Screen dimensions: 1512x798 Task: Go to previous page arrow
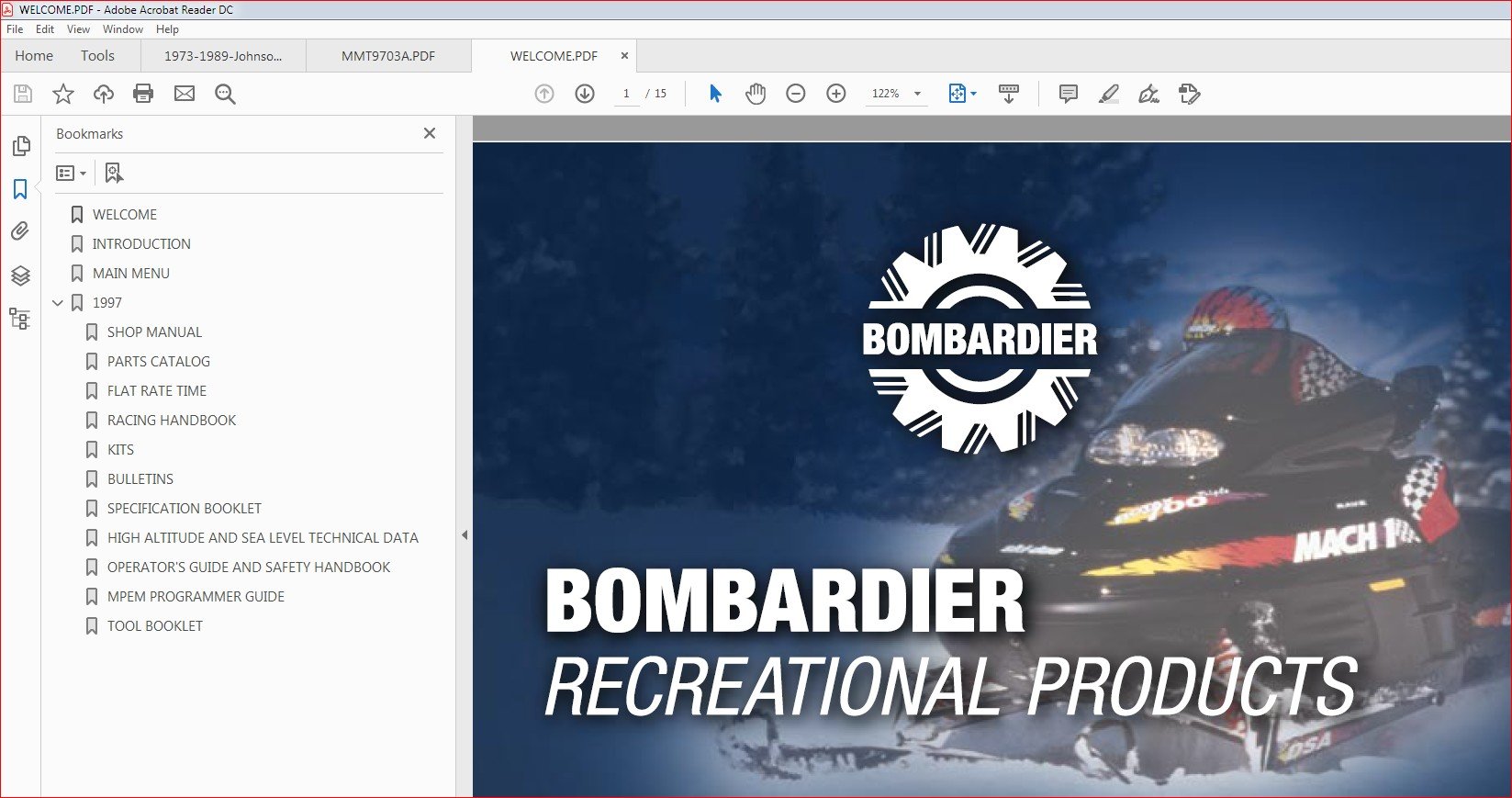[544, 94]
